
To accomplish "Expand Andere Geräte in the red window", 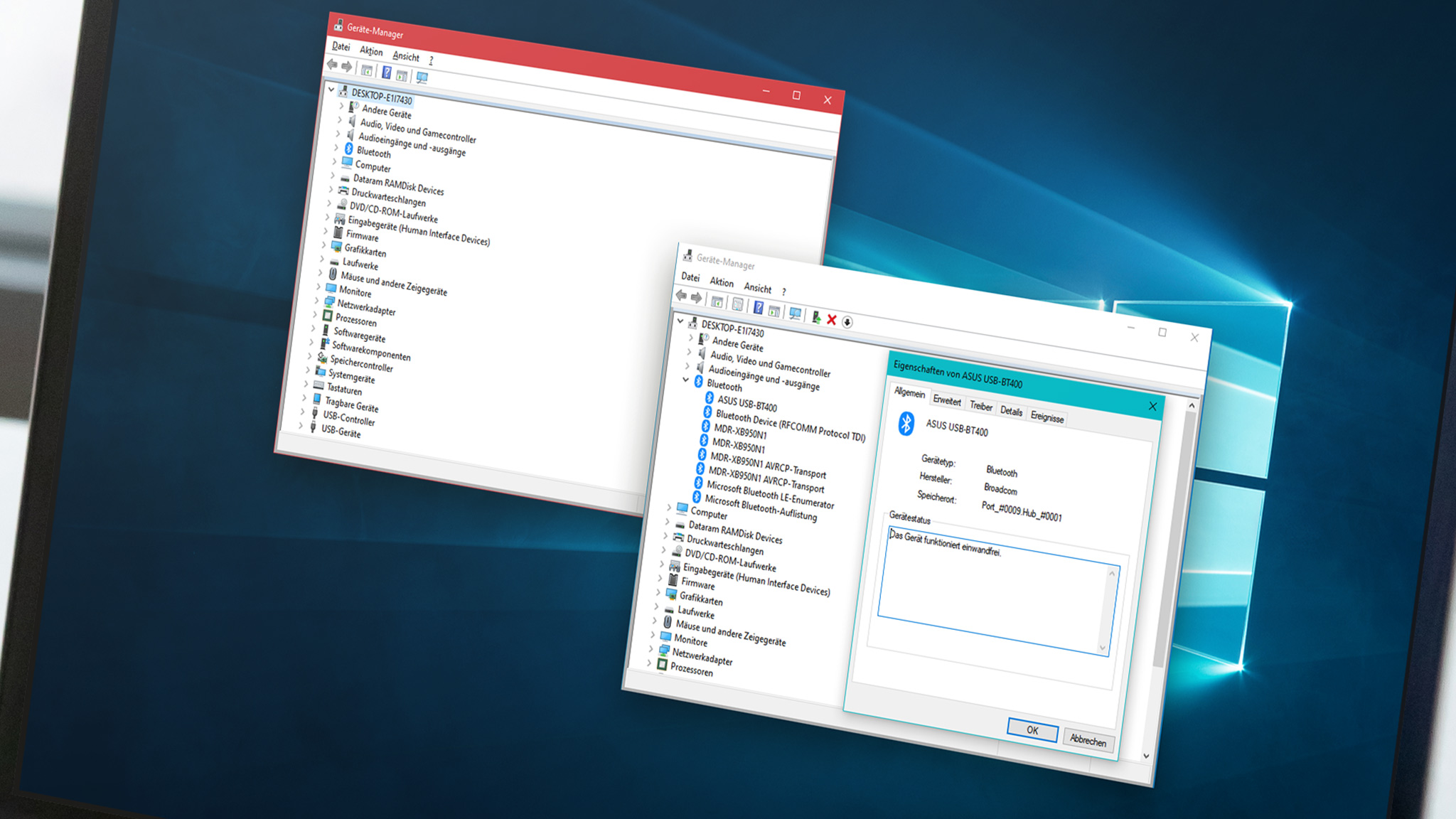I will pos(341,105).
